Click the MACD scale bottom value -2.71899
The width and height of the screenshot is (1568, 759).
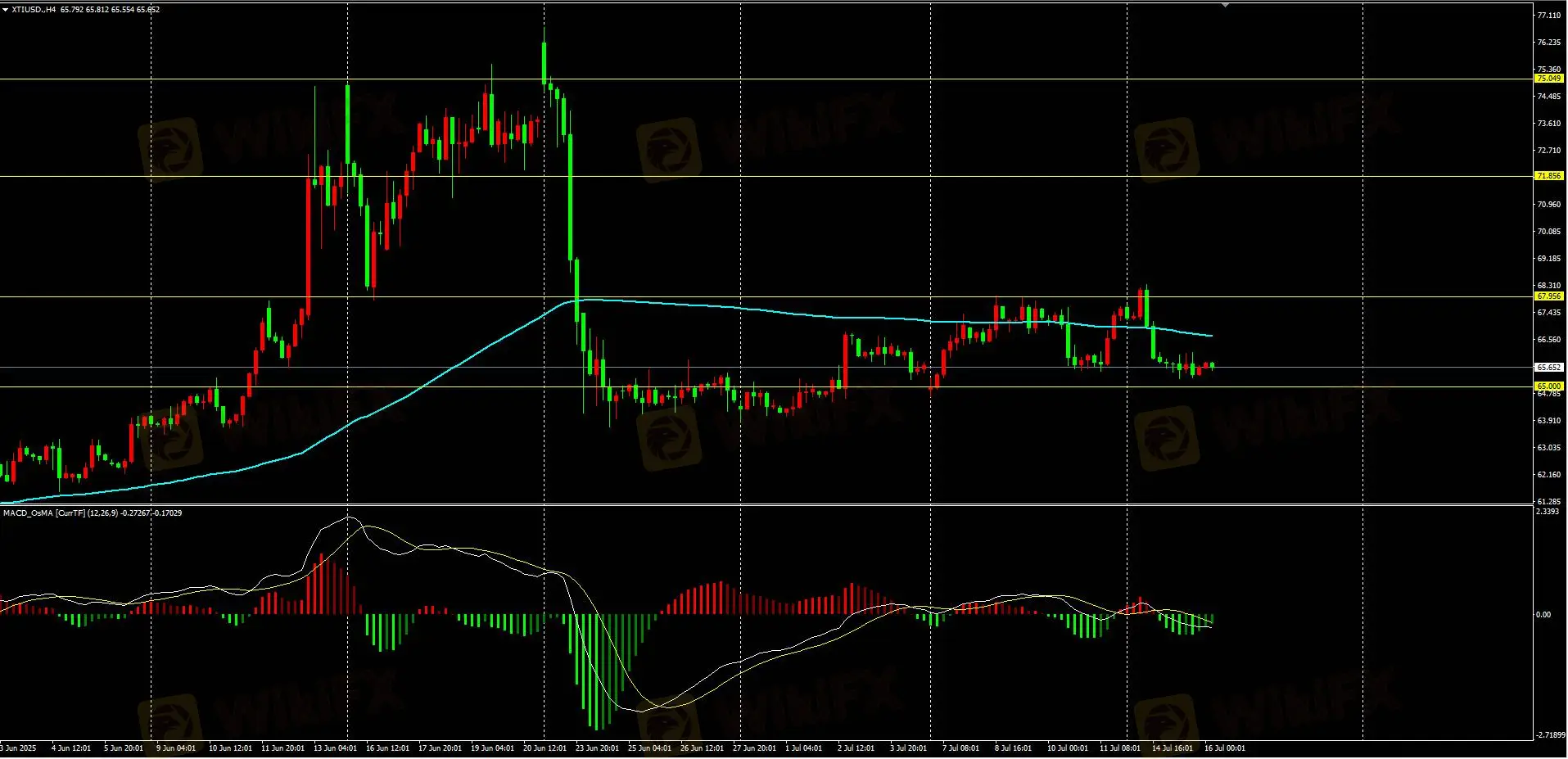pos(1549,735)
